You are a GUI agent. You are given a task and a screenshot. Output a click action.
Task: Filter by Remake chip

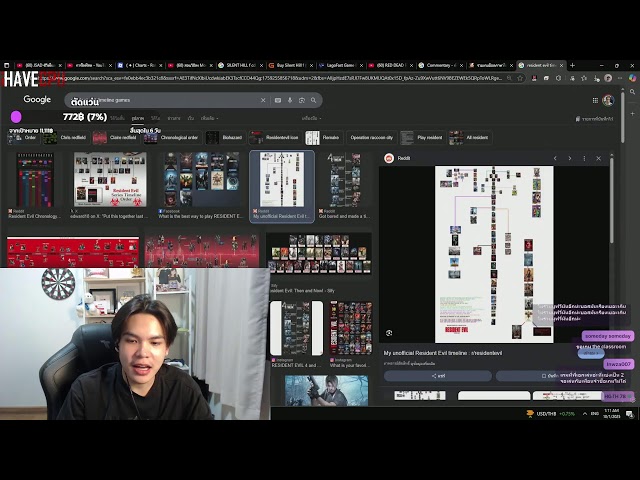[323, 138]
